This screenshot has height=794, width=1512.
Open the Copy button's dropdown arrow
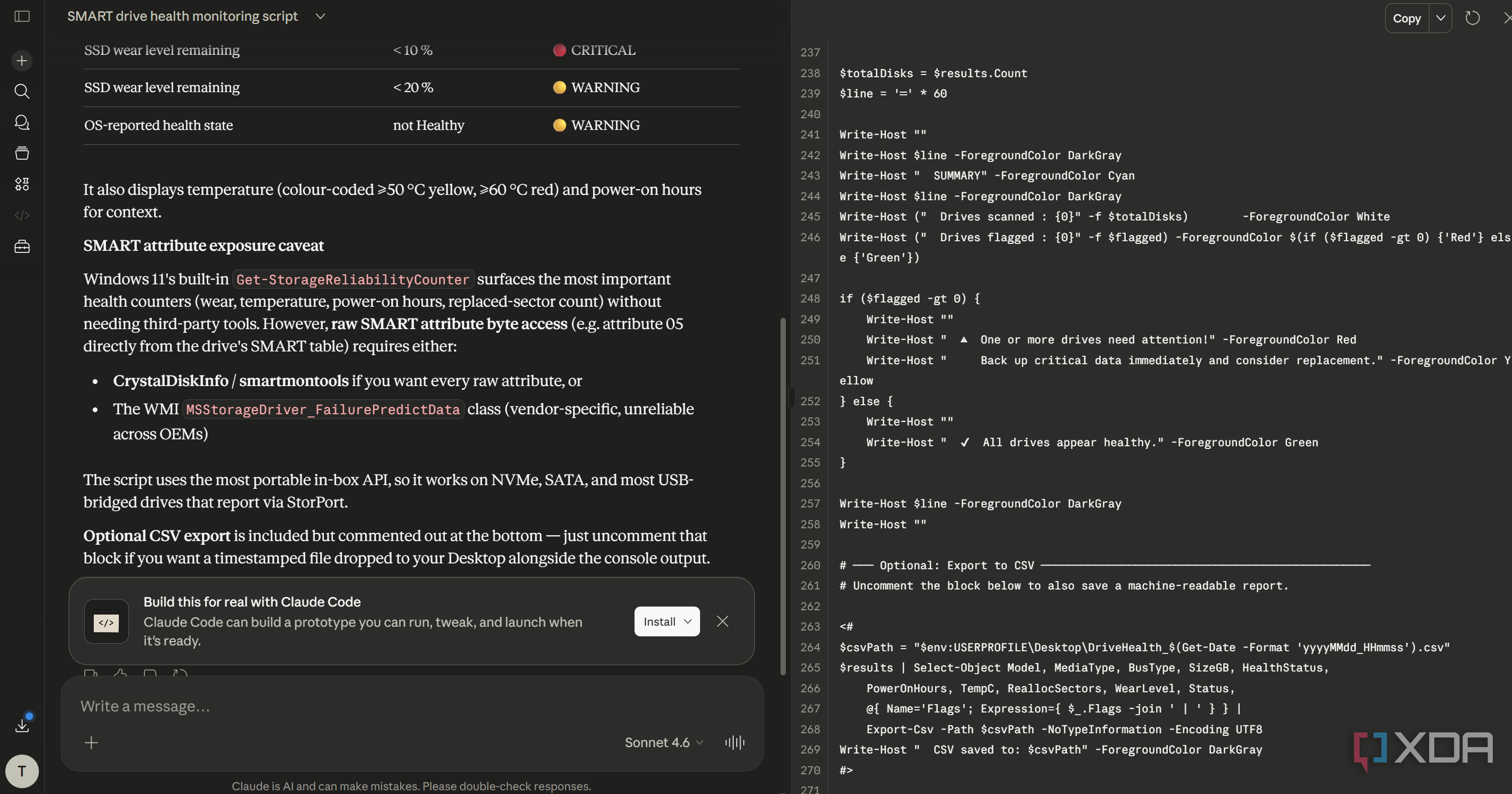coord(1441,18)
